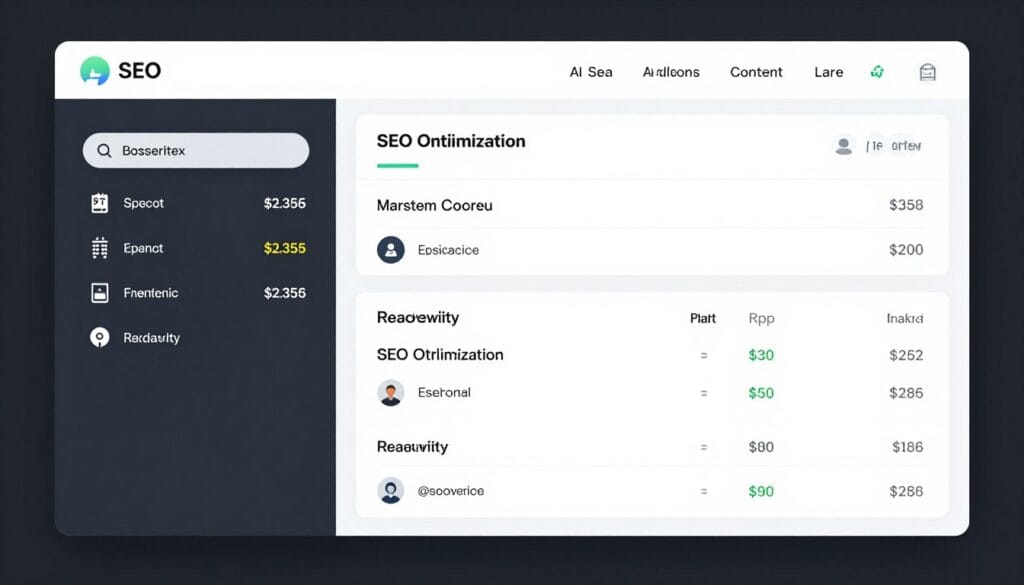Screen dimensions: 1024x585
Task: Click the Rerdauity sidebar icon
Action: pos(99,338)
